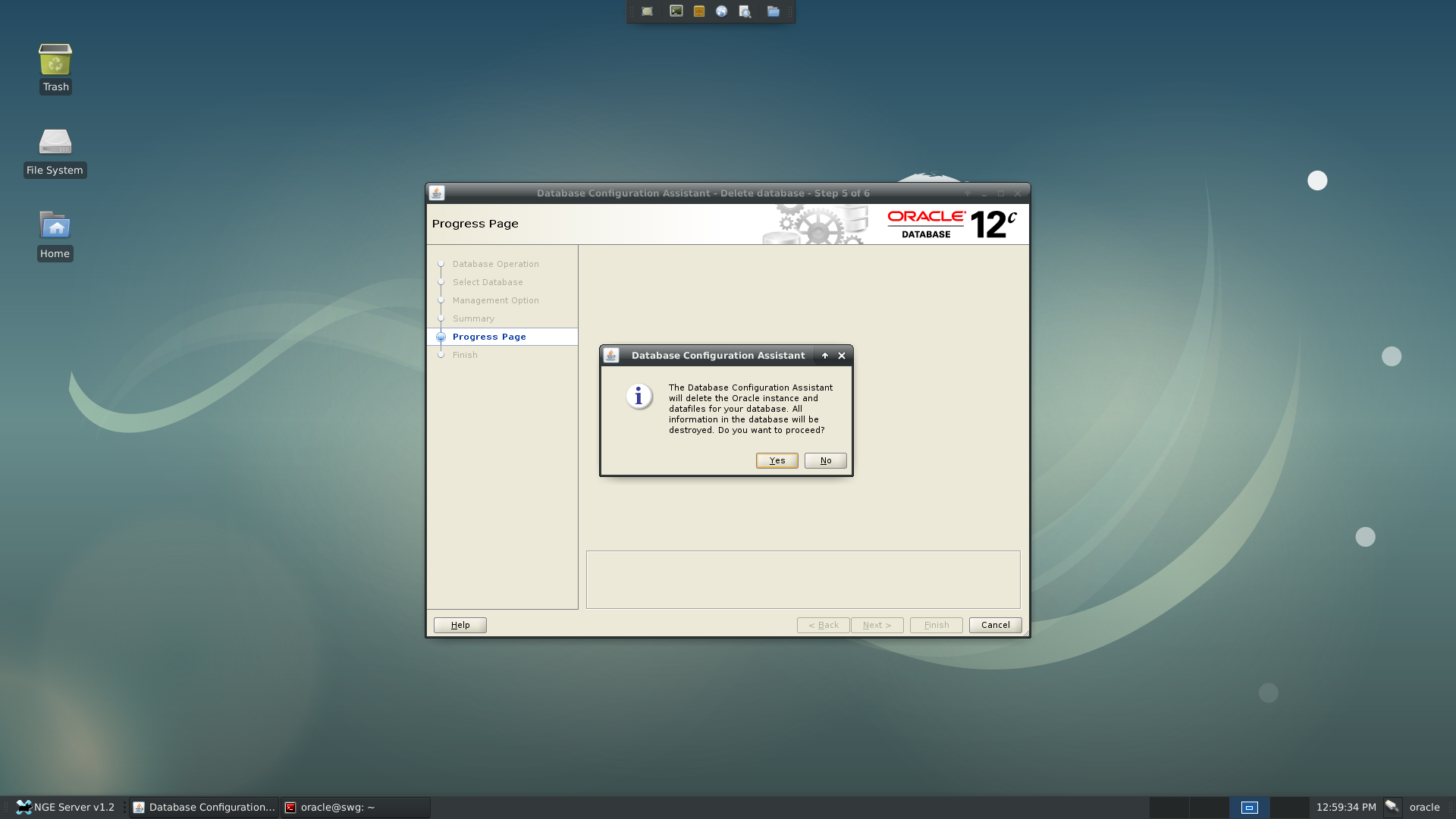Switch to oracle@swg terminal taskbar entry
This screenshot has width=1456, height=819.
(356, 807)
